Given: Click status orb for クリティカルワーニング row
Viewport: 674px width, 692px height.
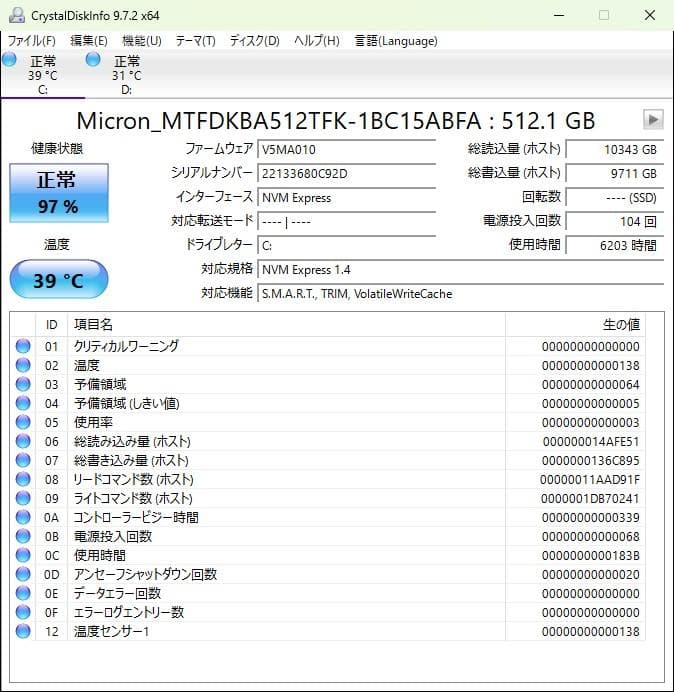Looking at the screenshot, I should [23, 346].
